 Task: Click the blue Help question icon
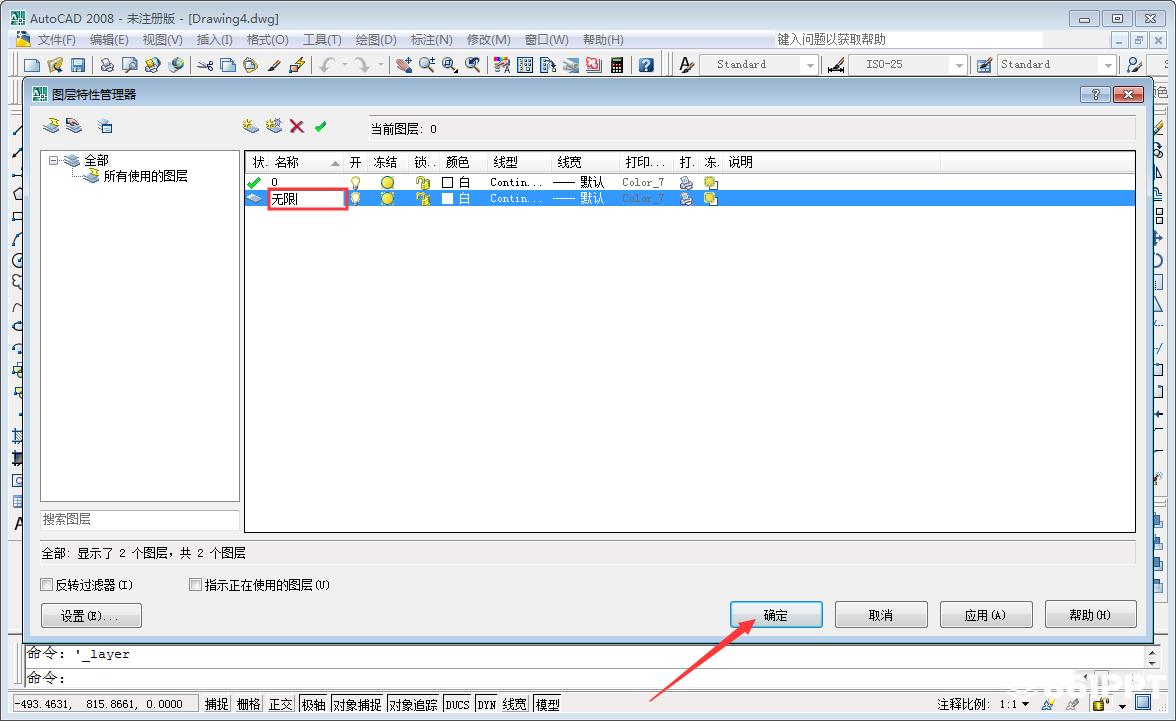point(646,65)
